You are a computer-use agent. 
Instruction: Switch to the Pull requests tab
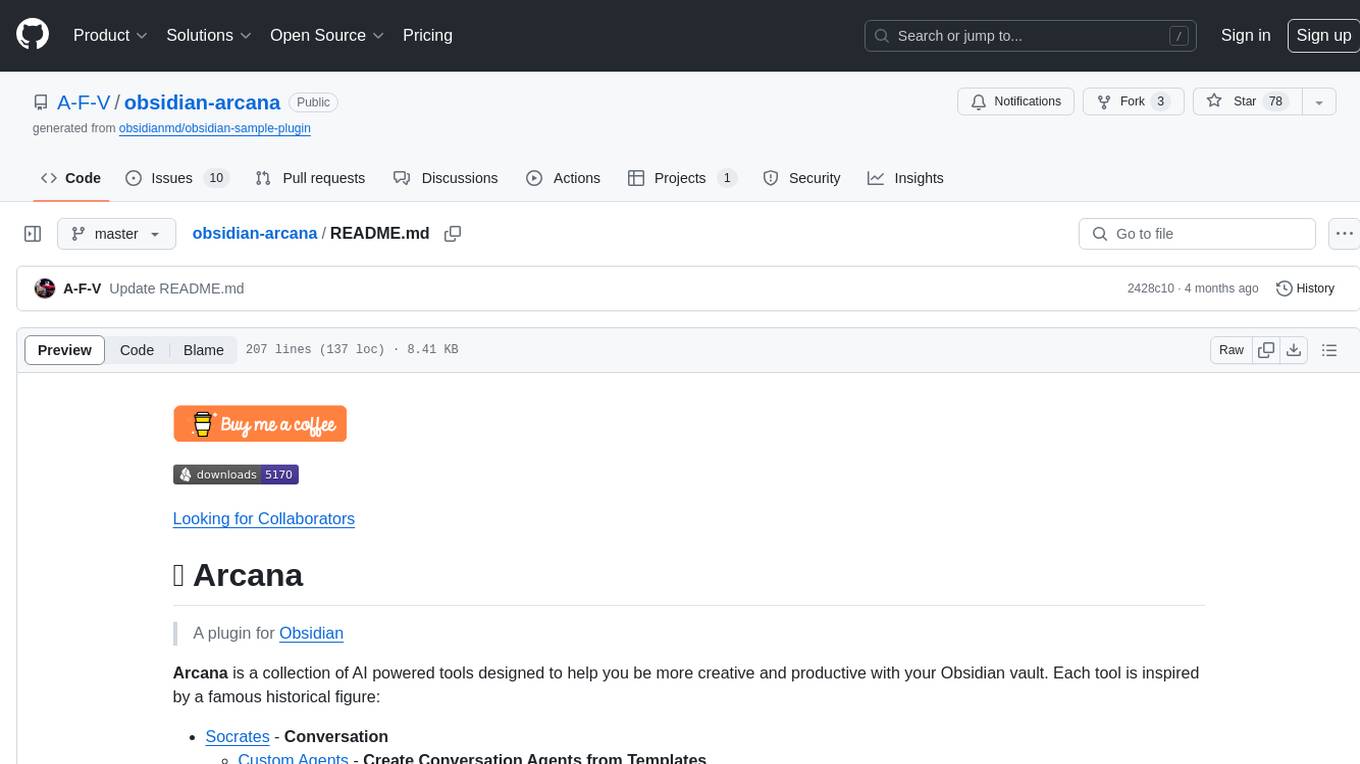click(310, 178)
